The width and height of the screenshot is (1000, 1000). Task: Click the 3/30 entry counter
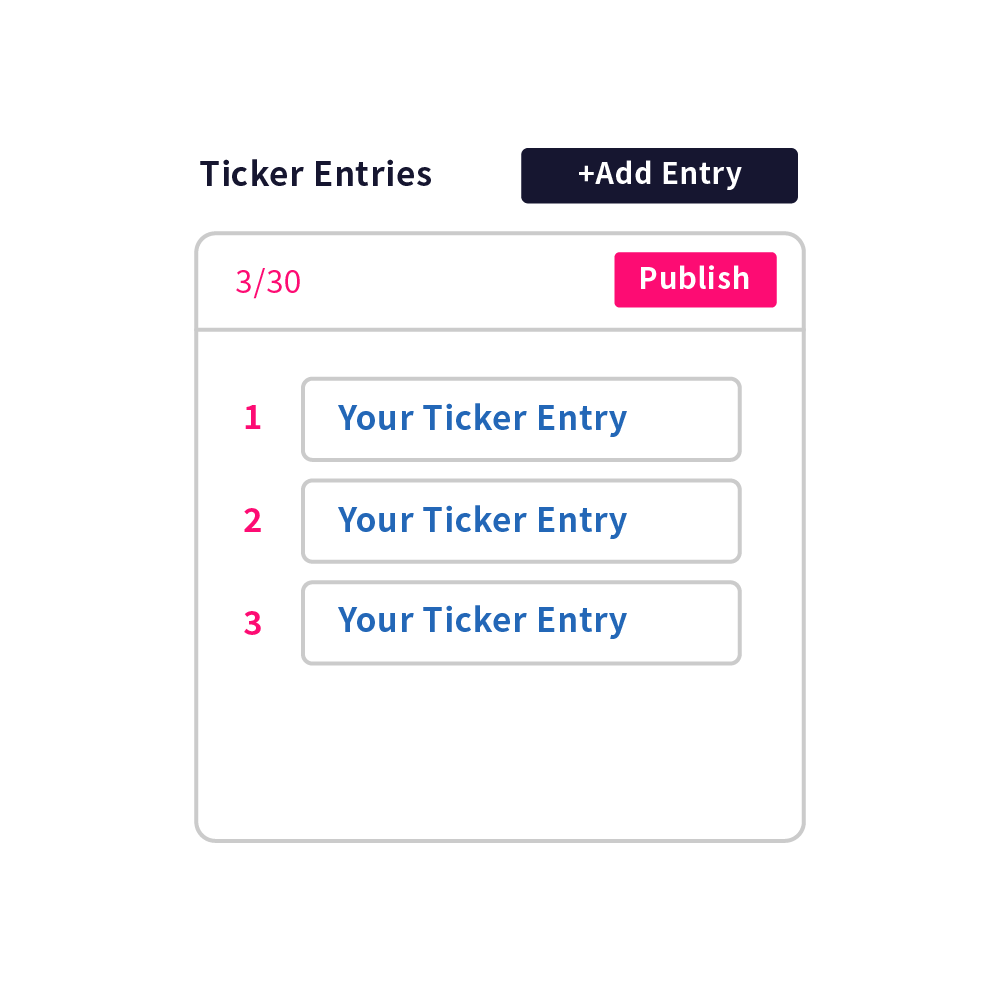pos(268,282)
